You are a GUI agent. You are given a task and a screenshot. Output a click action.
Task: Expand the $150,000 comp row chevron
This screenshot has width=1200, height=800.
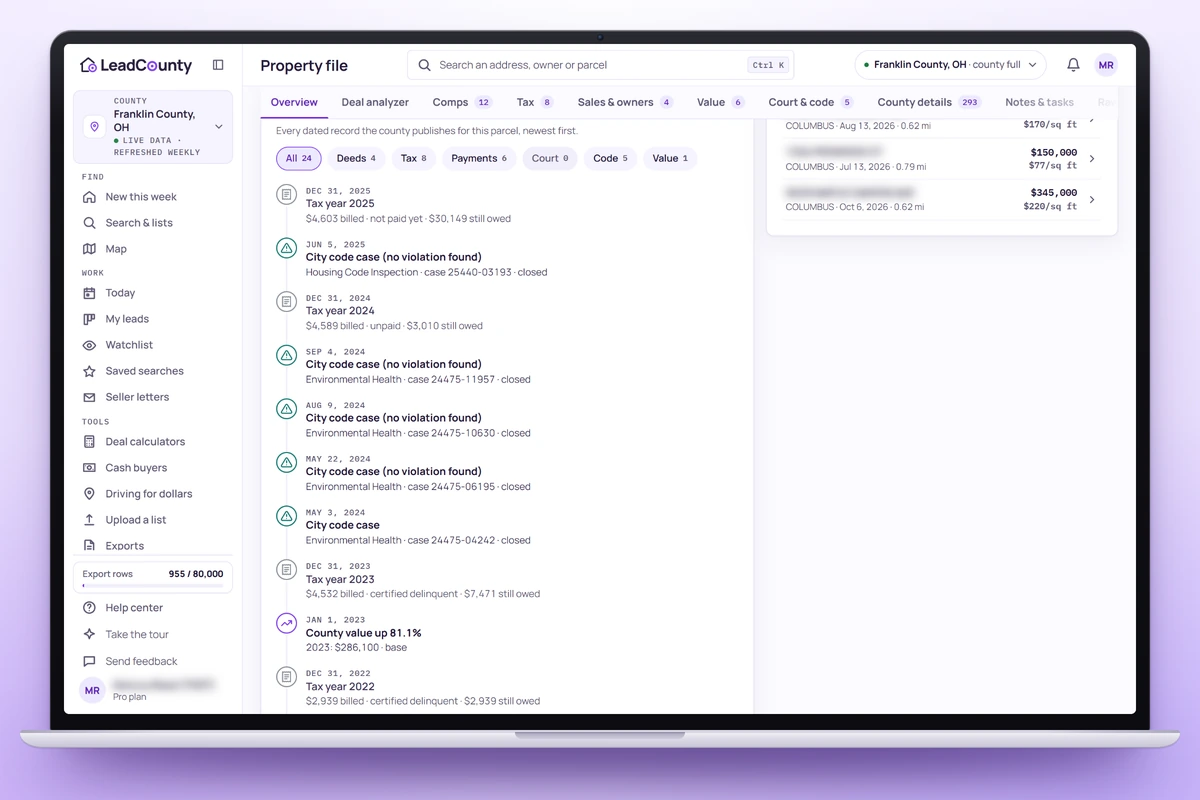[1092, 159]
